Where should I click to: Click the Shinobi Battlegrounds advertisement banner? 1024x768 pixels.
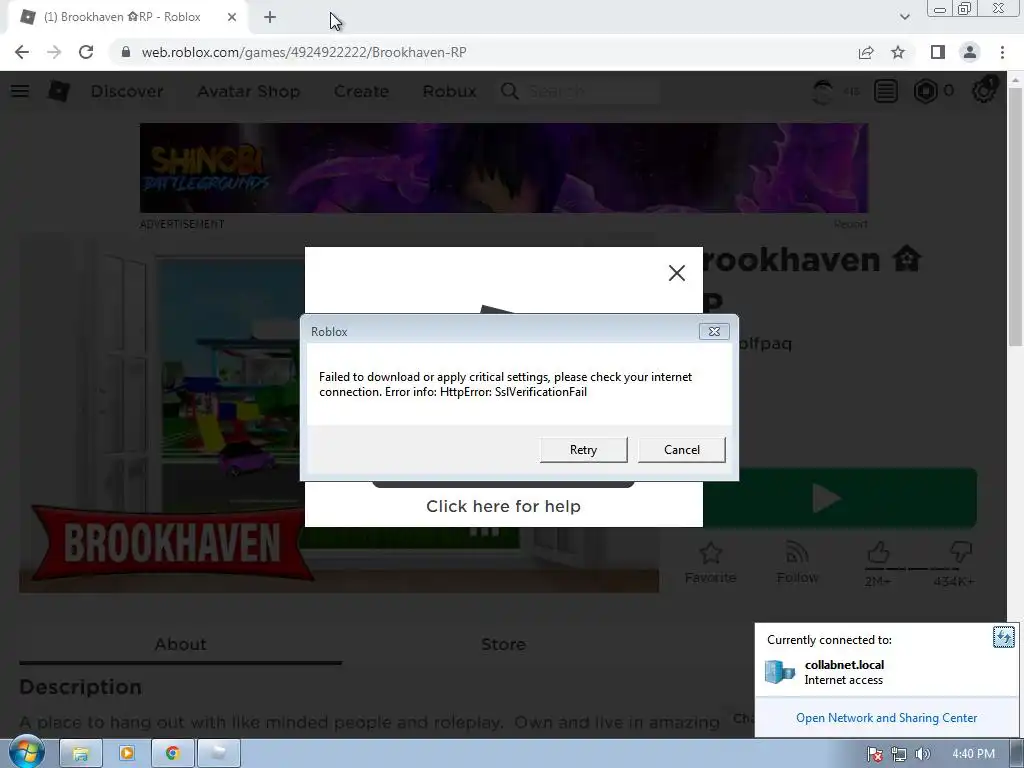click(504, 168)
